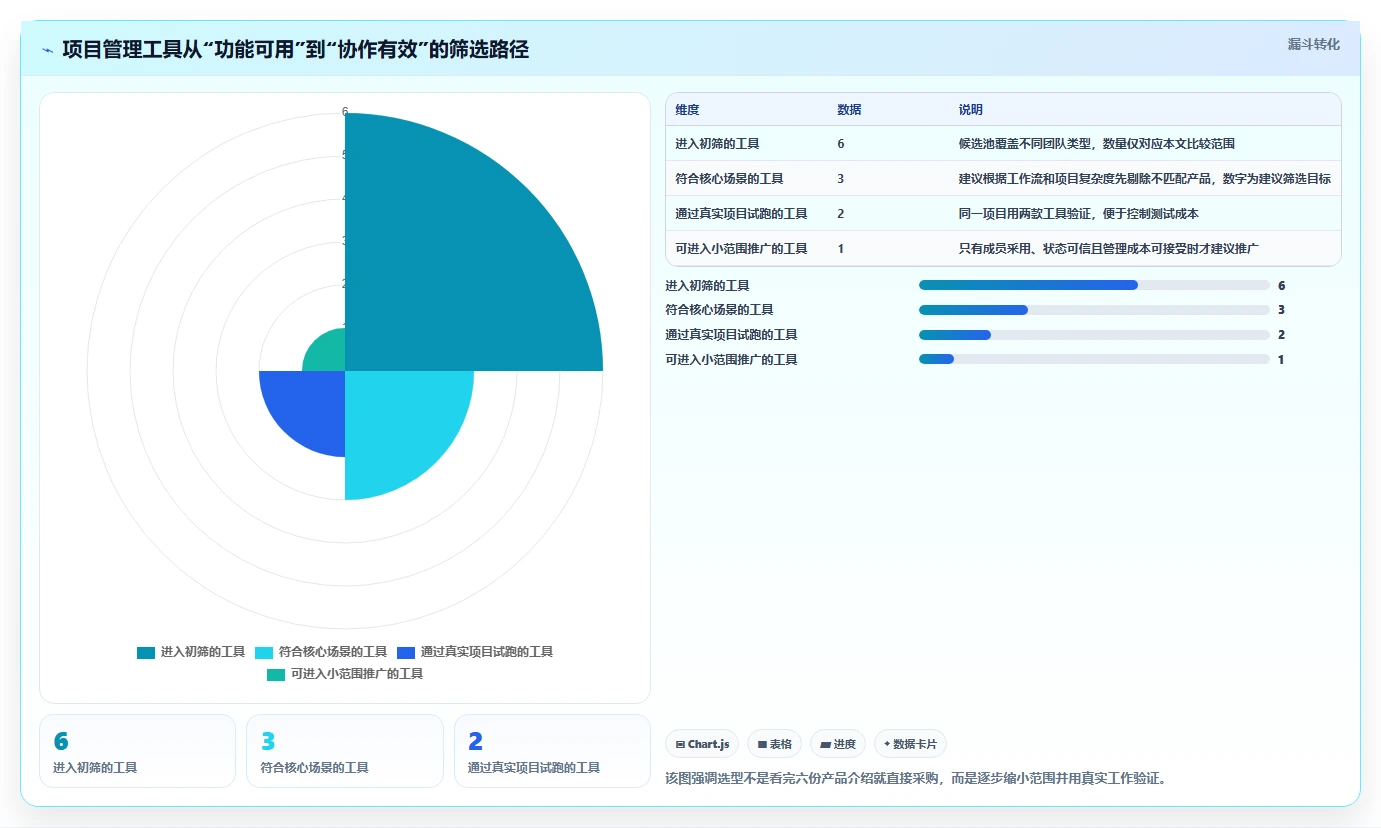Click the number 3 after the second progress bar
Screen dimensions: 1381x828
tap(1281, 310)
